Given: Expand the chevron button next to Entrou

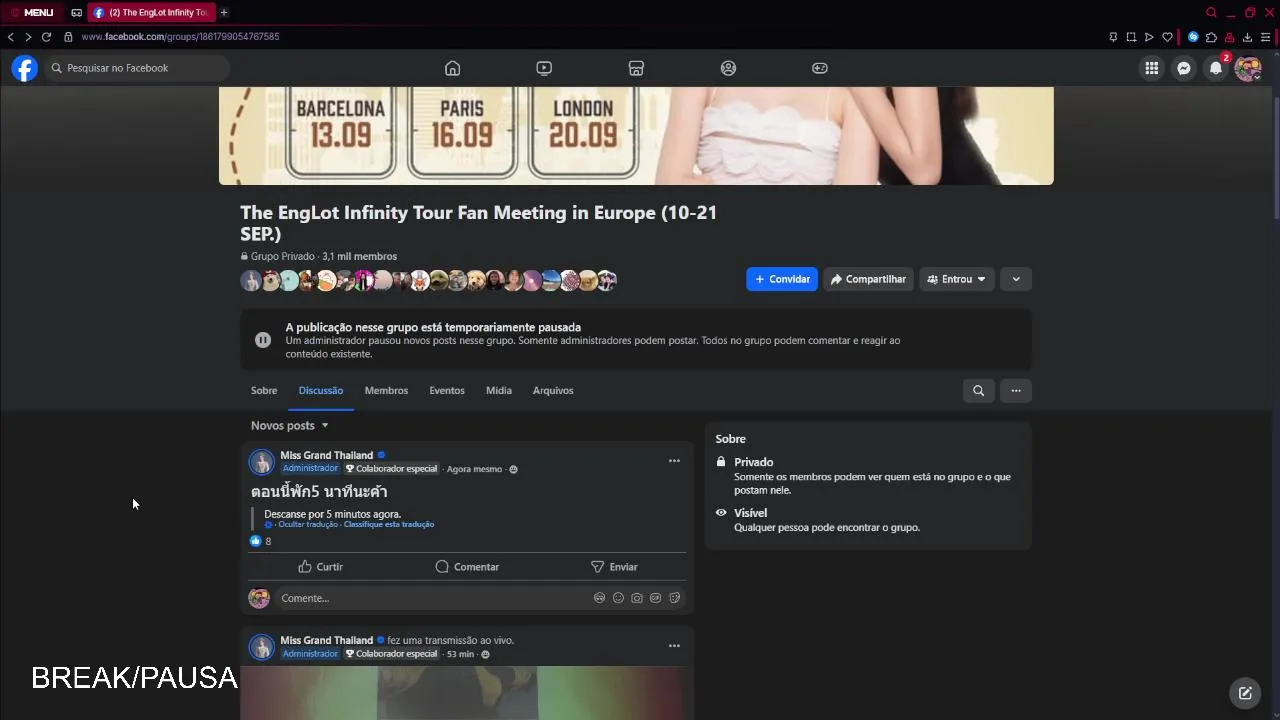Looking at the screenshot, I should coord(1016,279).
